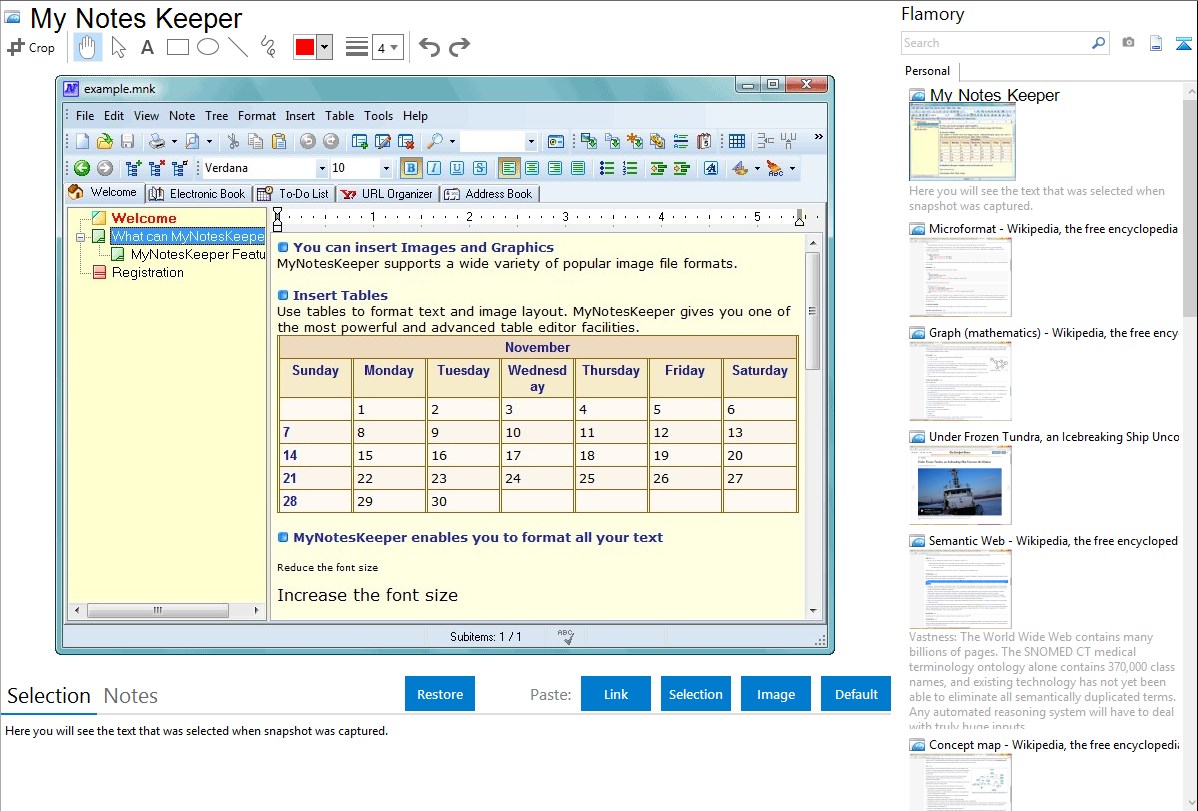Pick the arrow pointer tool
The image size is (1198, 811).
(119, 47)
